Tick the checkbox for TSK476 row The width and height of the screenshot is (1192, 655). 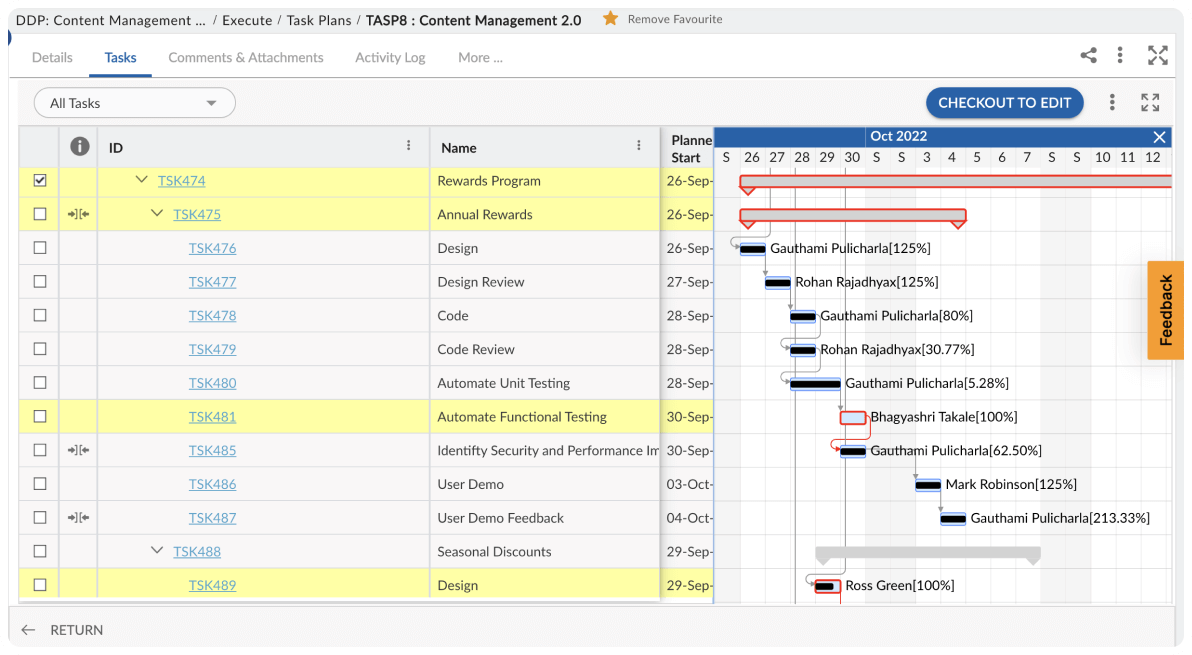point(40,248)
